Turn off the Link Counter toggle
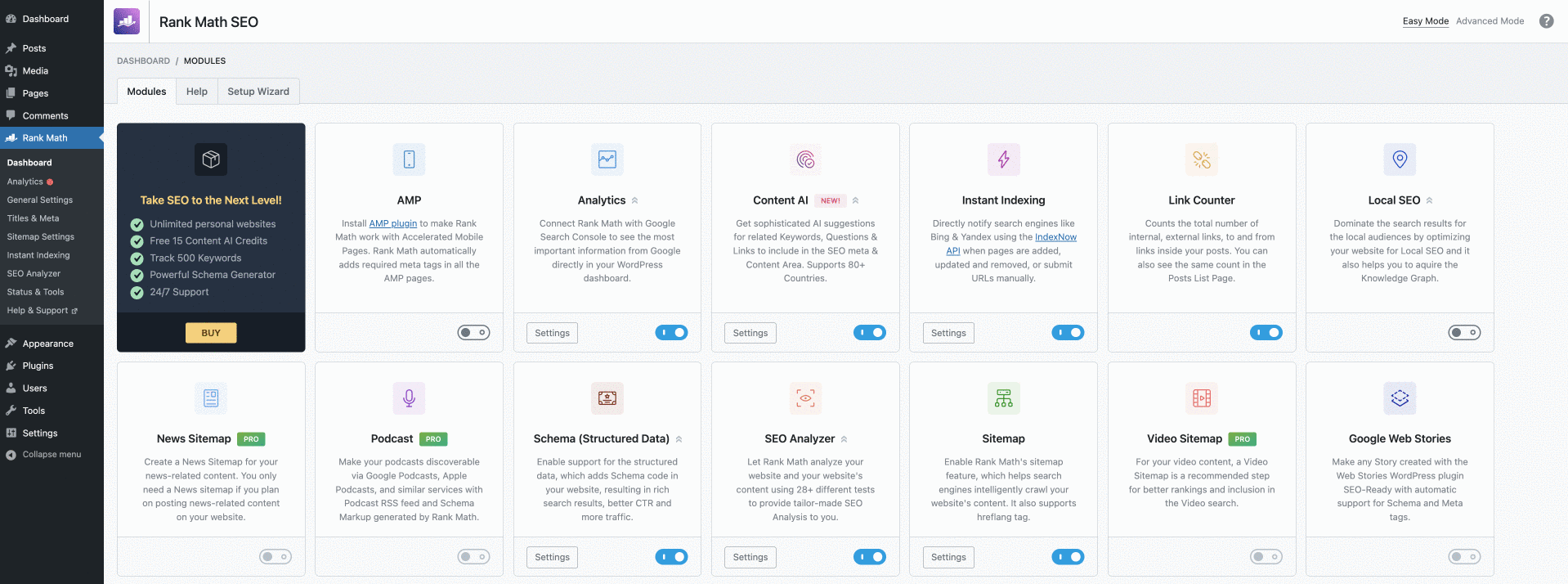The image size is (1568, 584). pos(1266,333)
